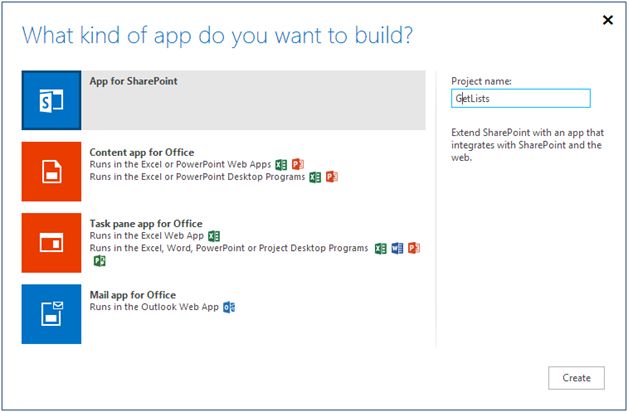Click Excel icon next to Excel Web App
This screenshot has height=412, width=629.
[213, 236]
